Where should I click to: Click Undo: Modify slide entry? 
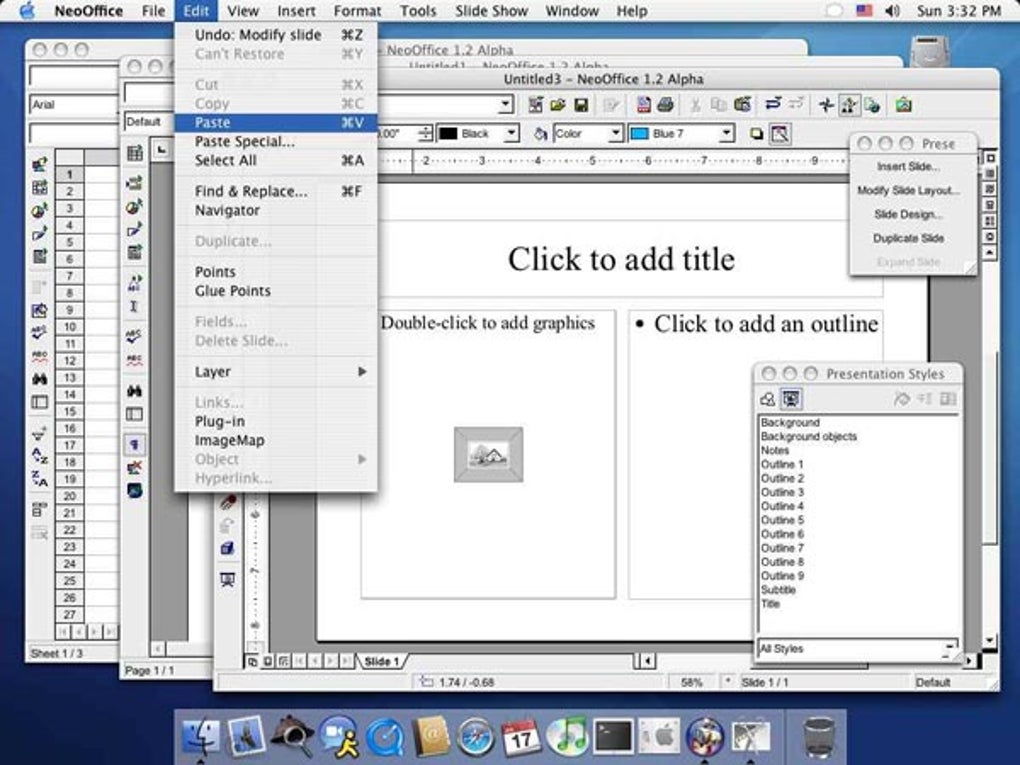[276, 35]
